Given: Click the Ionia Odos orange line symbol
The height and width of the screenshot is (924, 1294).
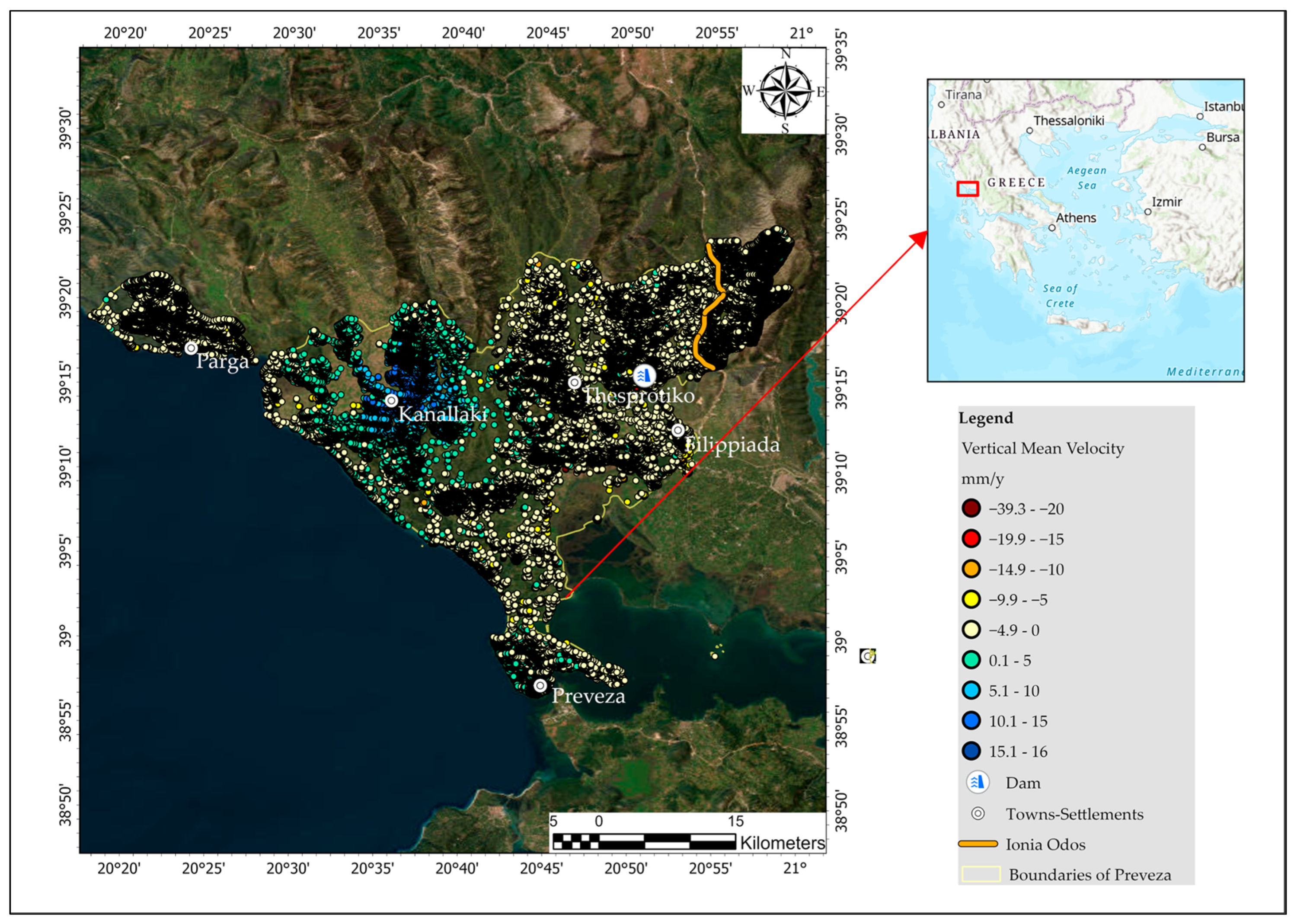Looking at the screenshot, I should 977,844.
